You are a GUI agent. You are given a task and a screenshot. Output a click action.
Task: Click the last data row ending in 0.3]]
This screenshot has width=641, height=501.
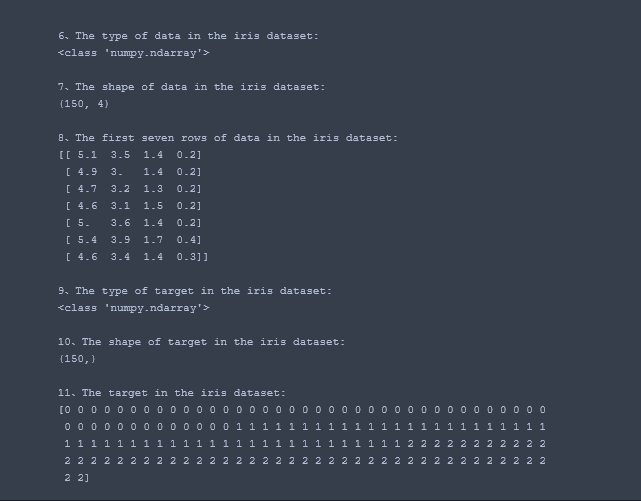tap(136, 257)
